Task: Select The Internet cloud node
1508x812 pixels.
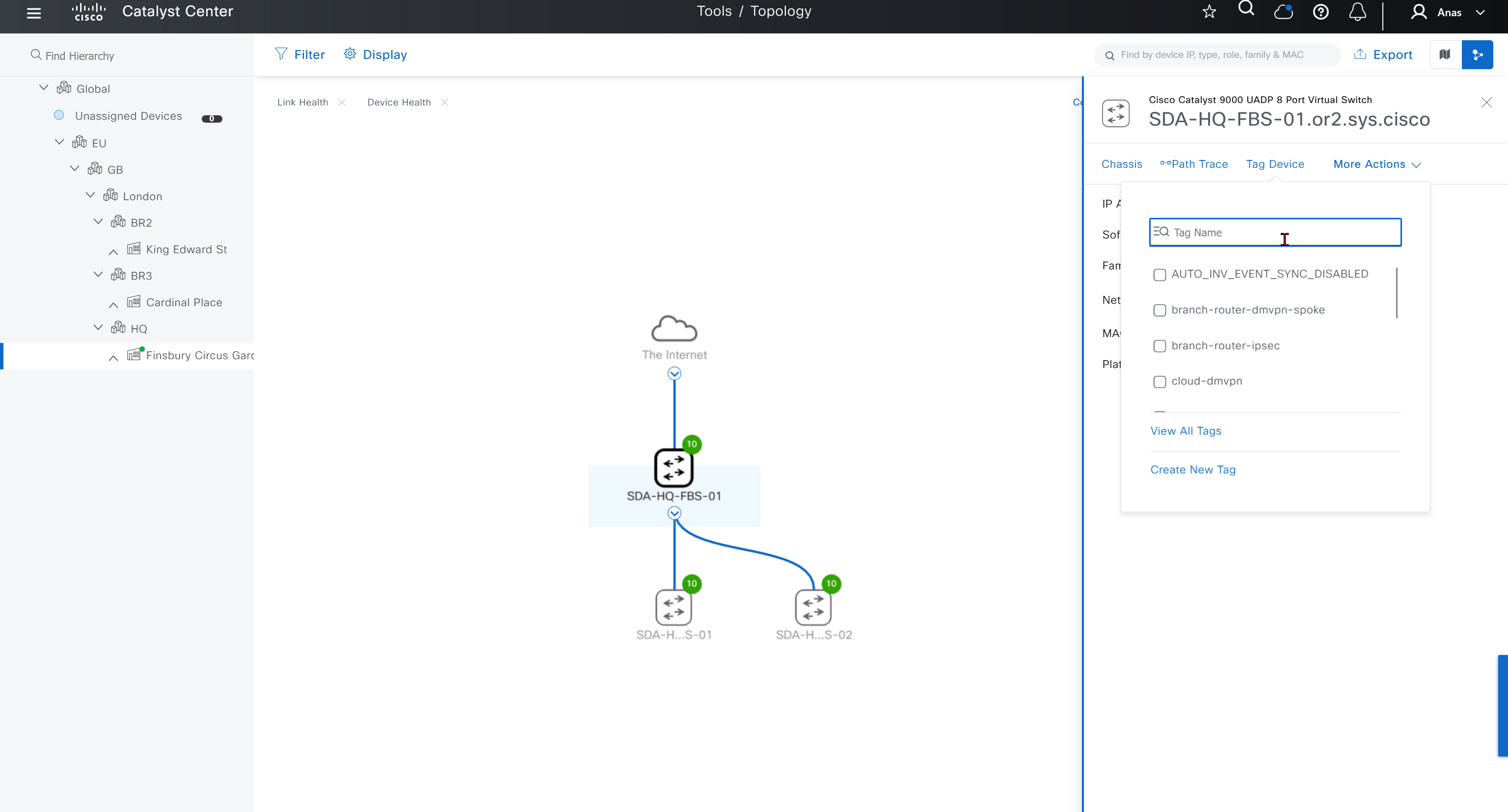Action: click(674, 329)
